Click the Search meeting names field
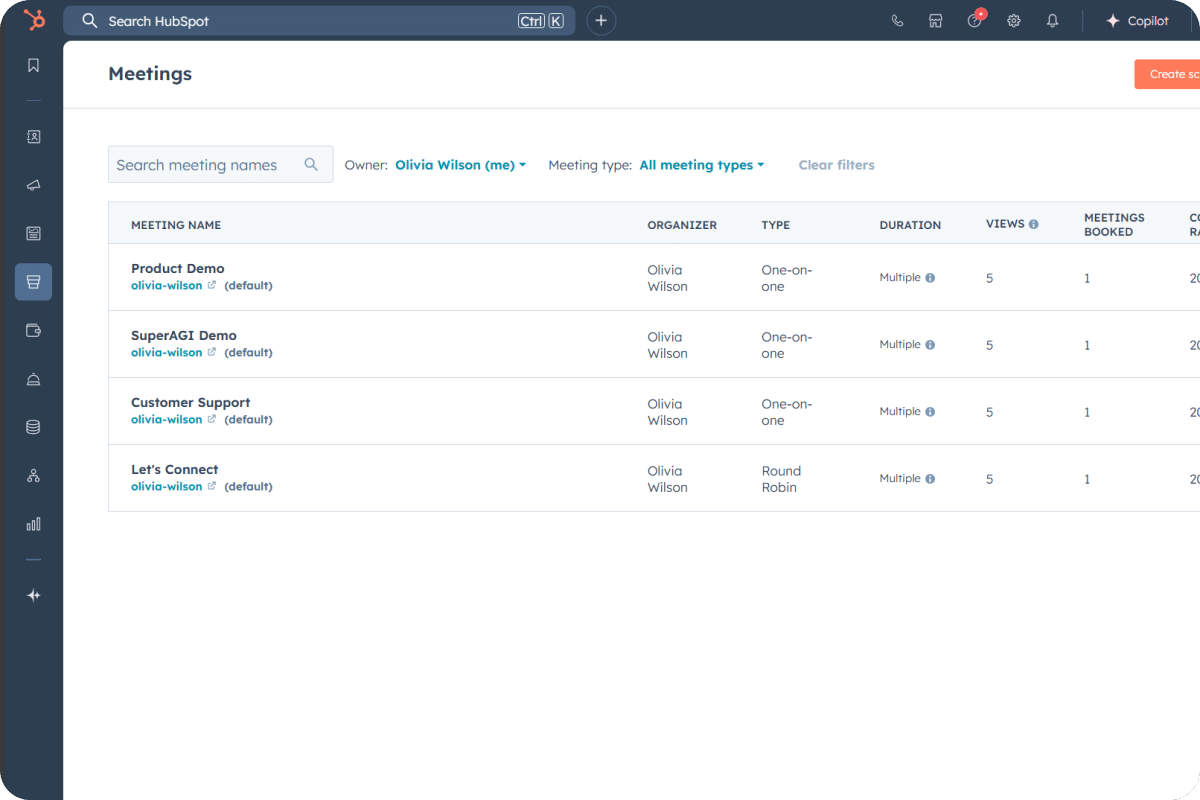Image resolution: width=1200 pixels, height=800 pixels. tap(206, 165)
